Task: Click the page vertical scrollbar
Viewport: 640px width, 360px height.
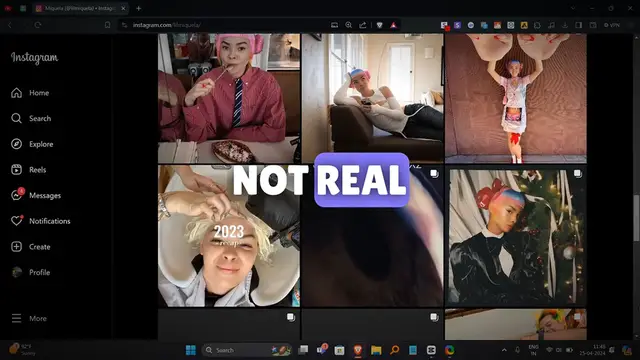Action: (636, 218)
